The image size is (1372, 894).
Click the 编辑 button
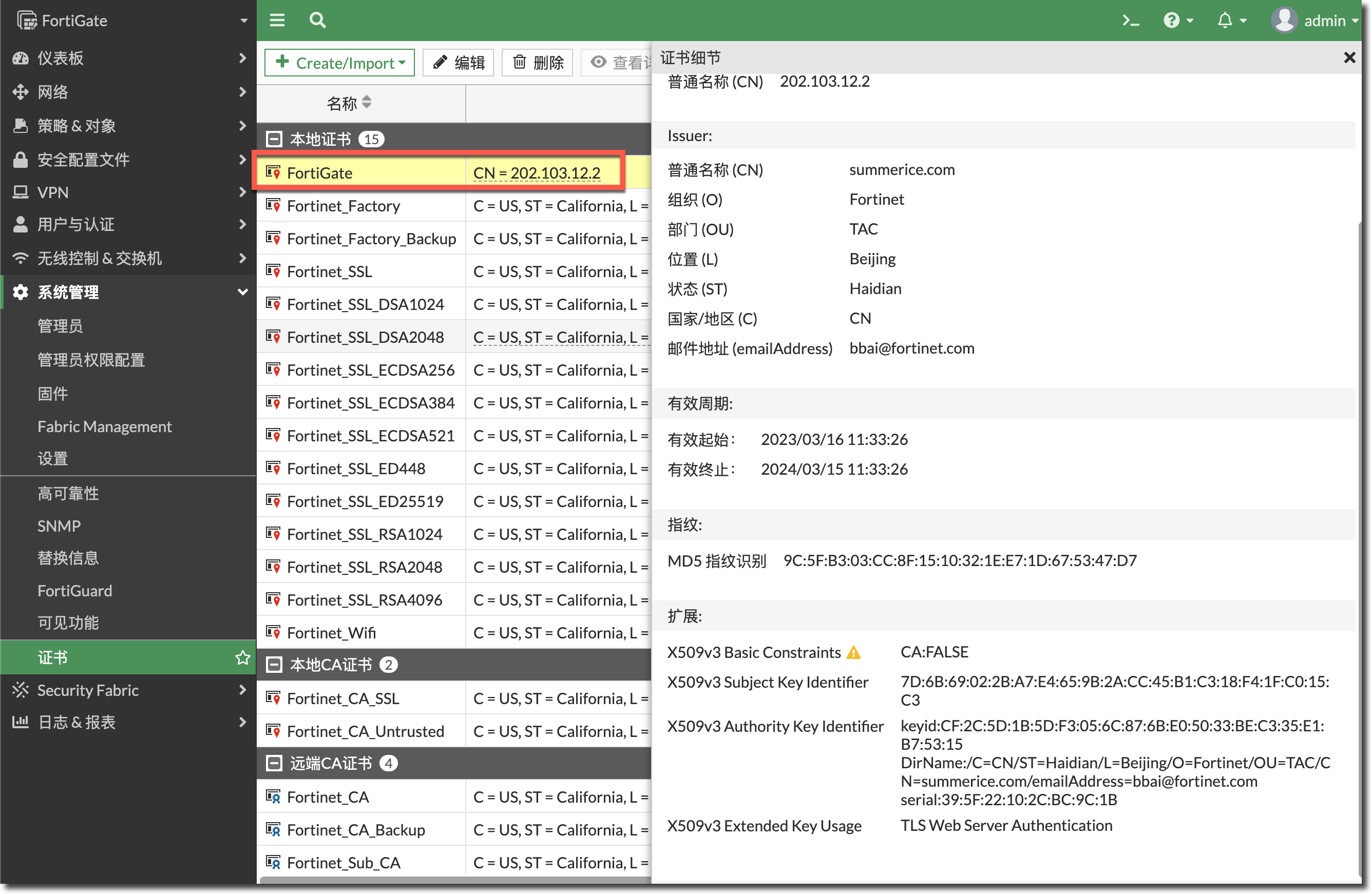coord(459,62)
